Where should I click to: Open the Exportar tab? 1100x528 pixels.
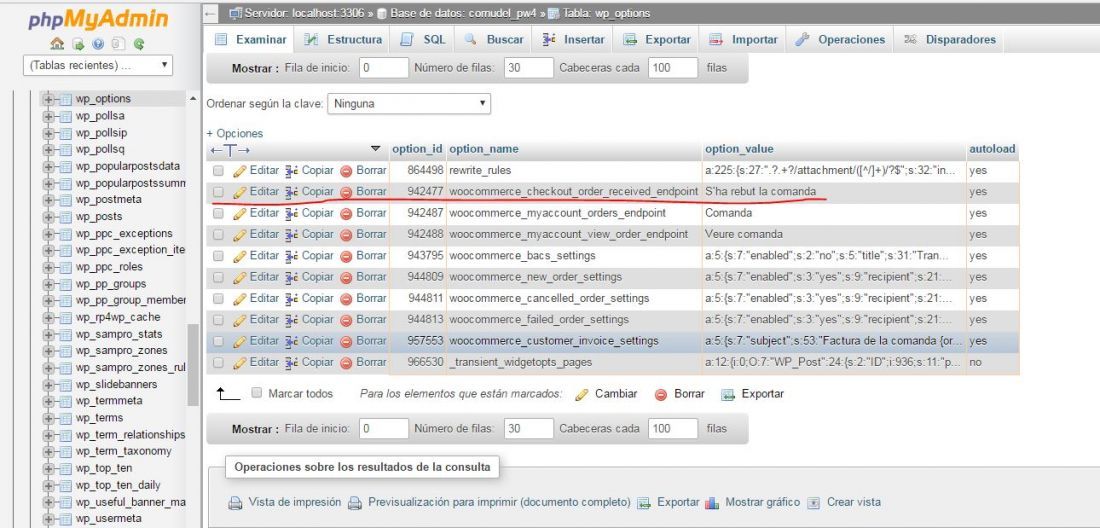(x=657, y=40)
